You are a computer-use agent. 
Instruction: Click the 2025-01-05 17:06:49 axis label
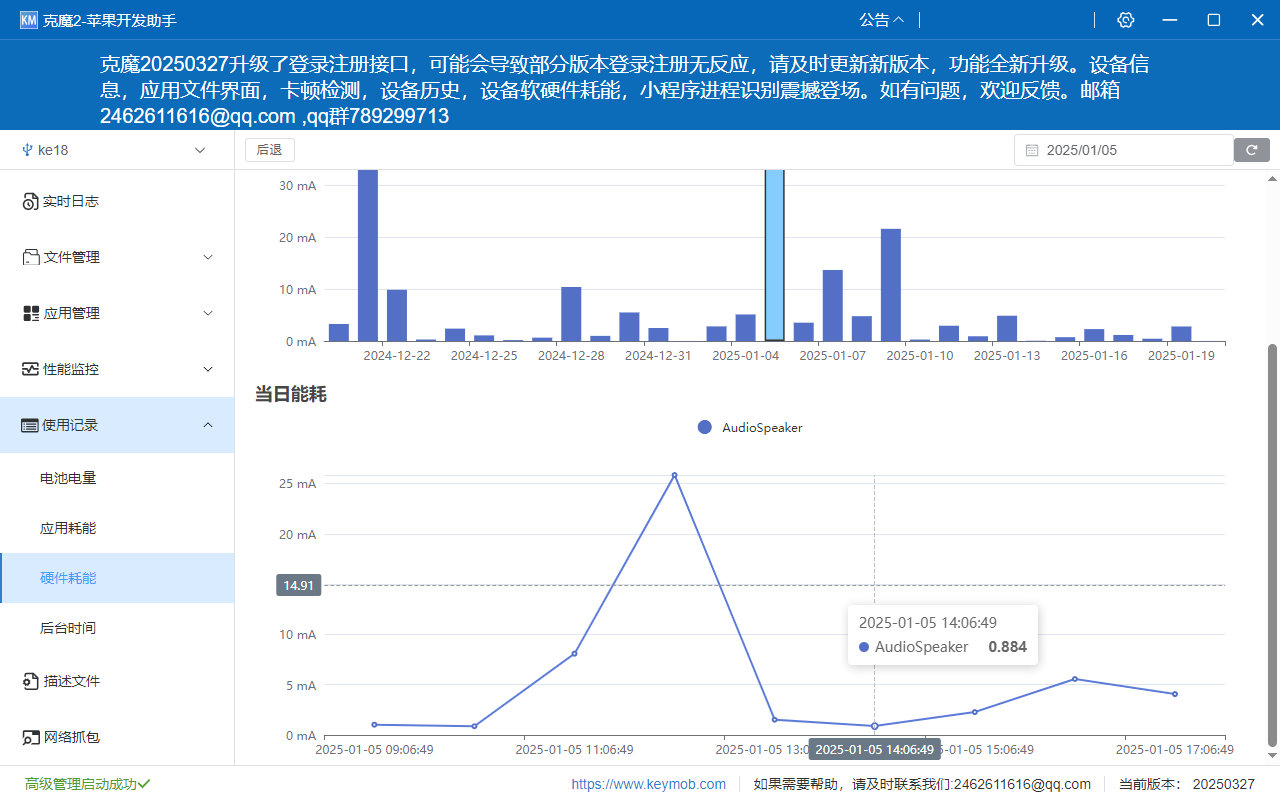(x=1174, y=749)
